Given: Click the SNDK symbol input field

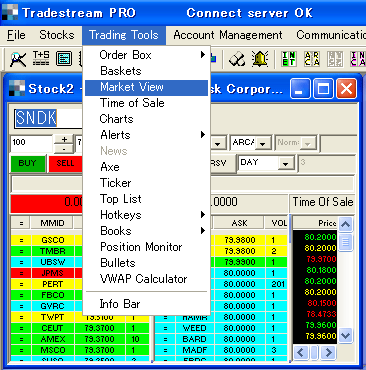Looking at the screenshot, I should tap(48, 118).
